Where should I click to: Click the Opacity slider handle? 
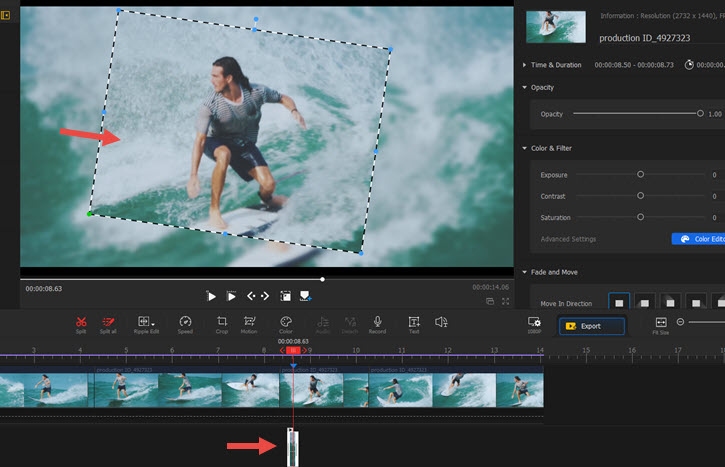point(700,114)
